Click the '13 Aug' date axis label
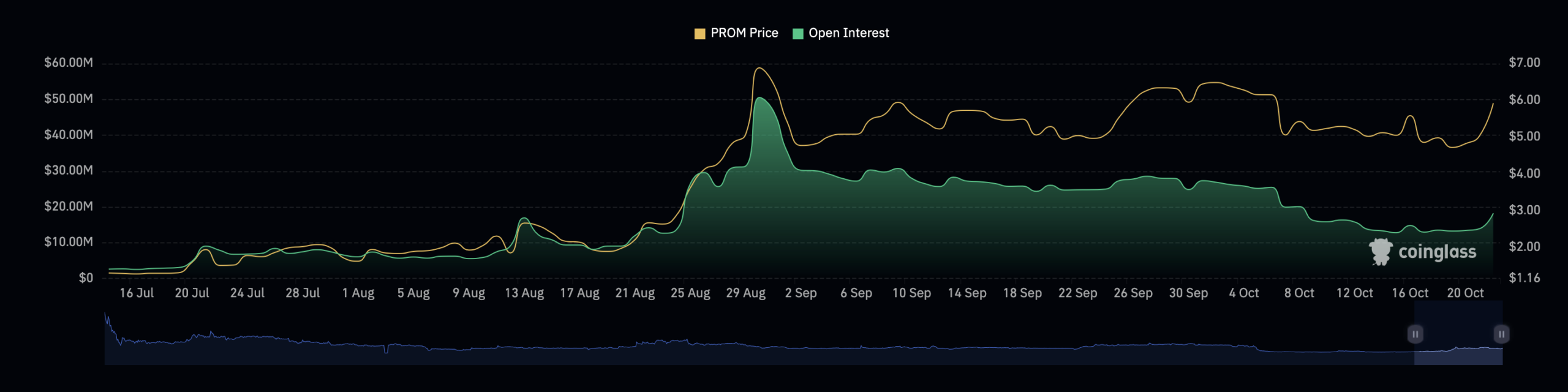 point(524,293)
